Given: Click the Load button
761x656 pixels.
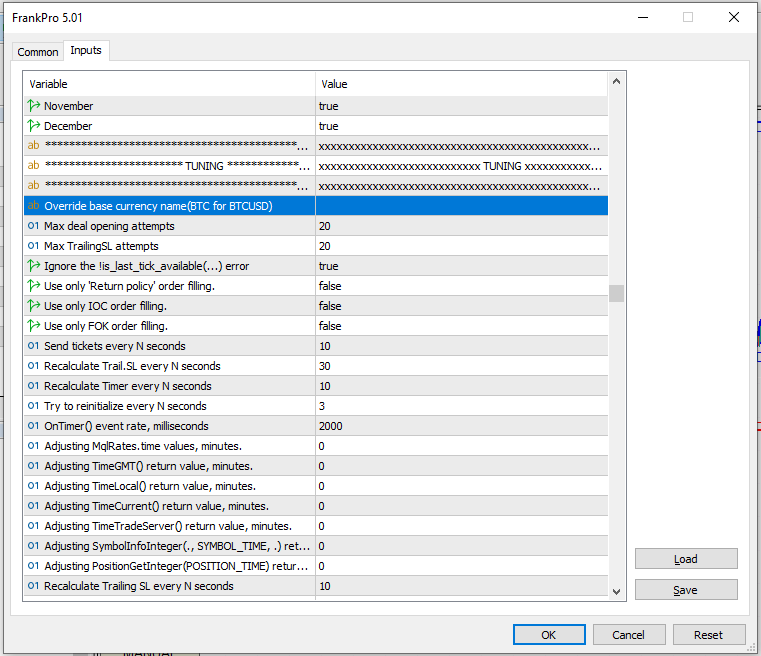Looking at the screenshot, I should [686, 559].
